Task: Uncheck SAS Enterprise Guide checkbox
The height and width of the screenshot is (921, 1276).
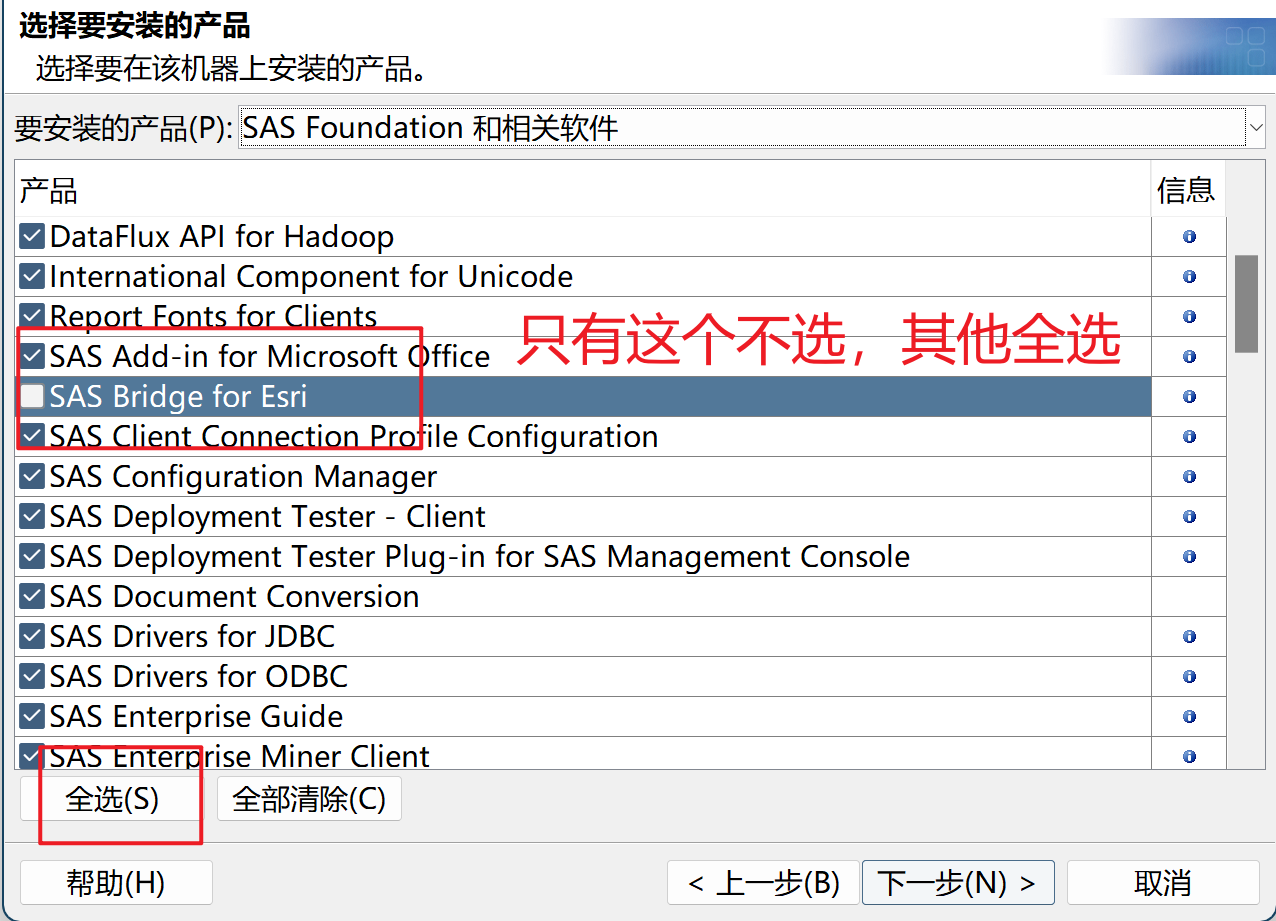Action: click(x=32, y=717)
